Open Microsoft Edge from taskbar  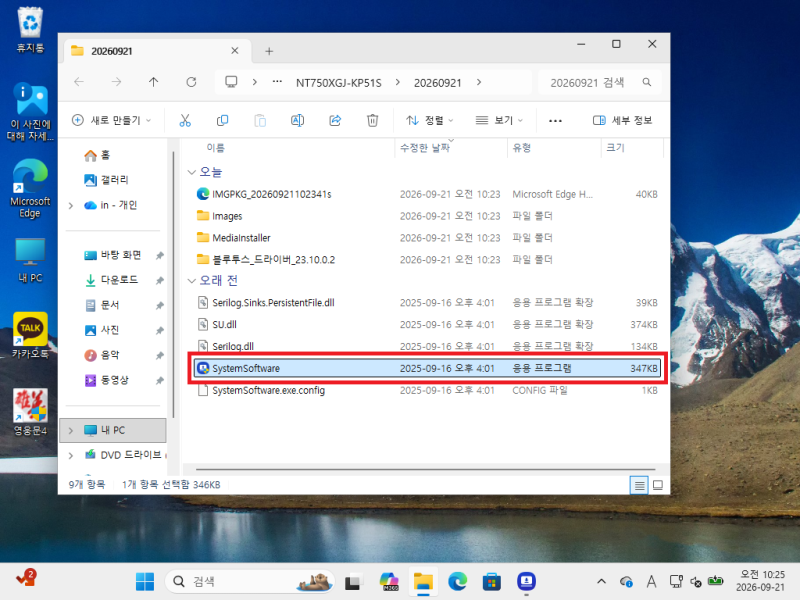458,581
